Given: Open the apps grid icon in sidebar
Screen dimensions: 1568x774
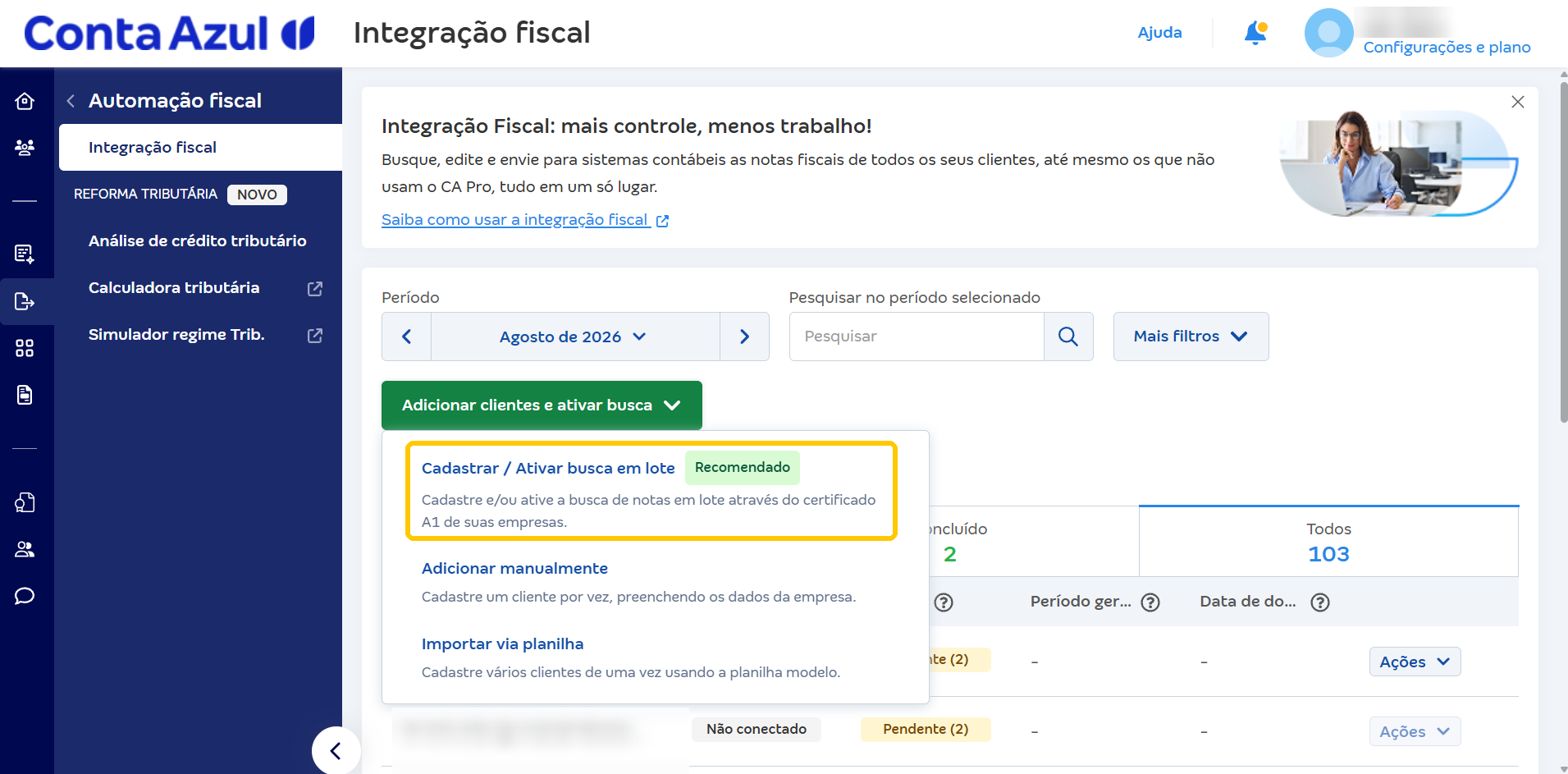Looking at the screenshot, I should pyautogui.click(x=25, y=348).
